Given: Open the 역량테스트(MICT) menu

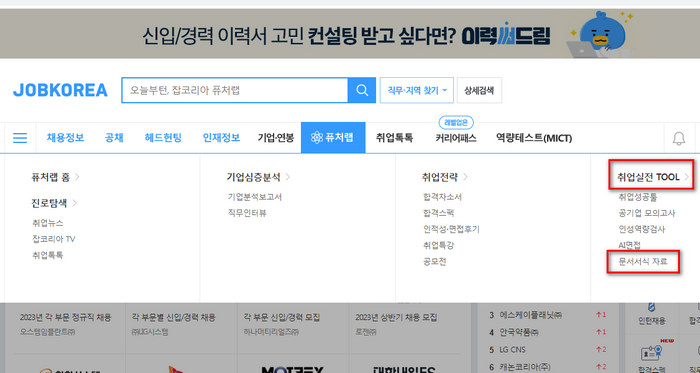Looking at the screenshot, I should (x=534, y=138).
